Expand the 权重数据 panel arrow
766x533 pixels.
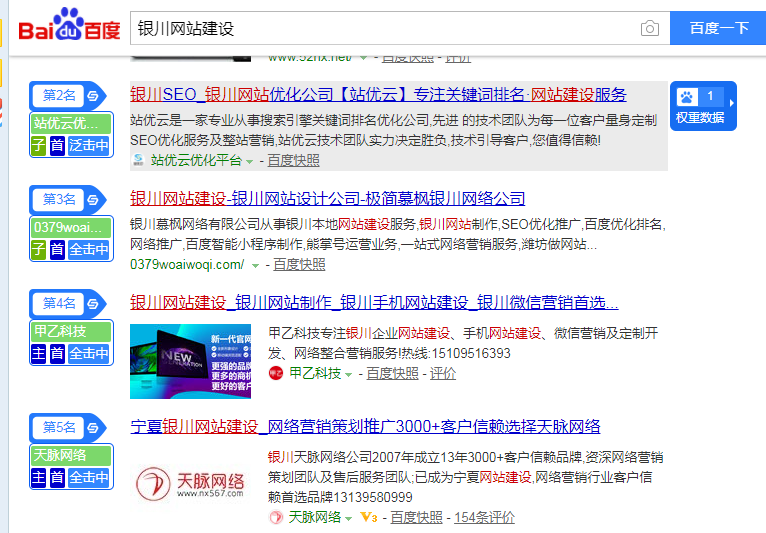click(x=731, y=103)
